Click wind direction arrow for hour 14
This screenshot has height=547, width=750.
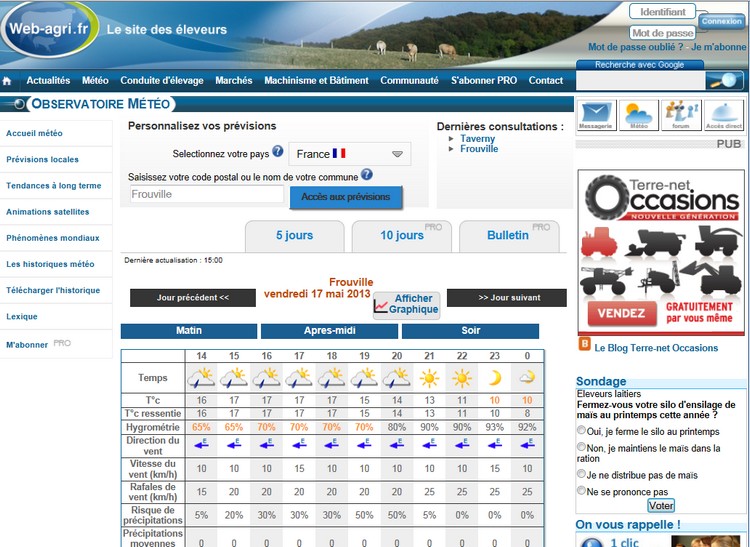(201, 444)
